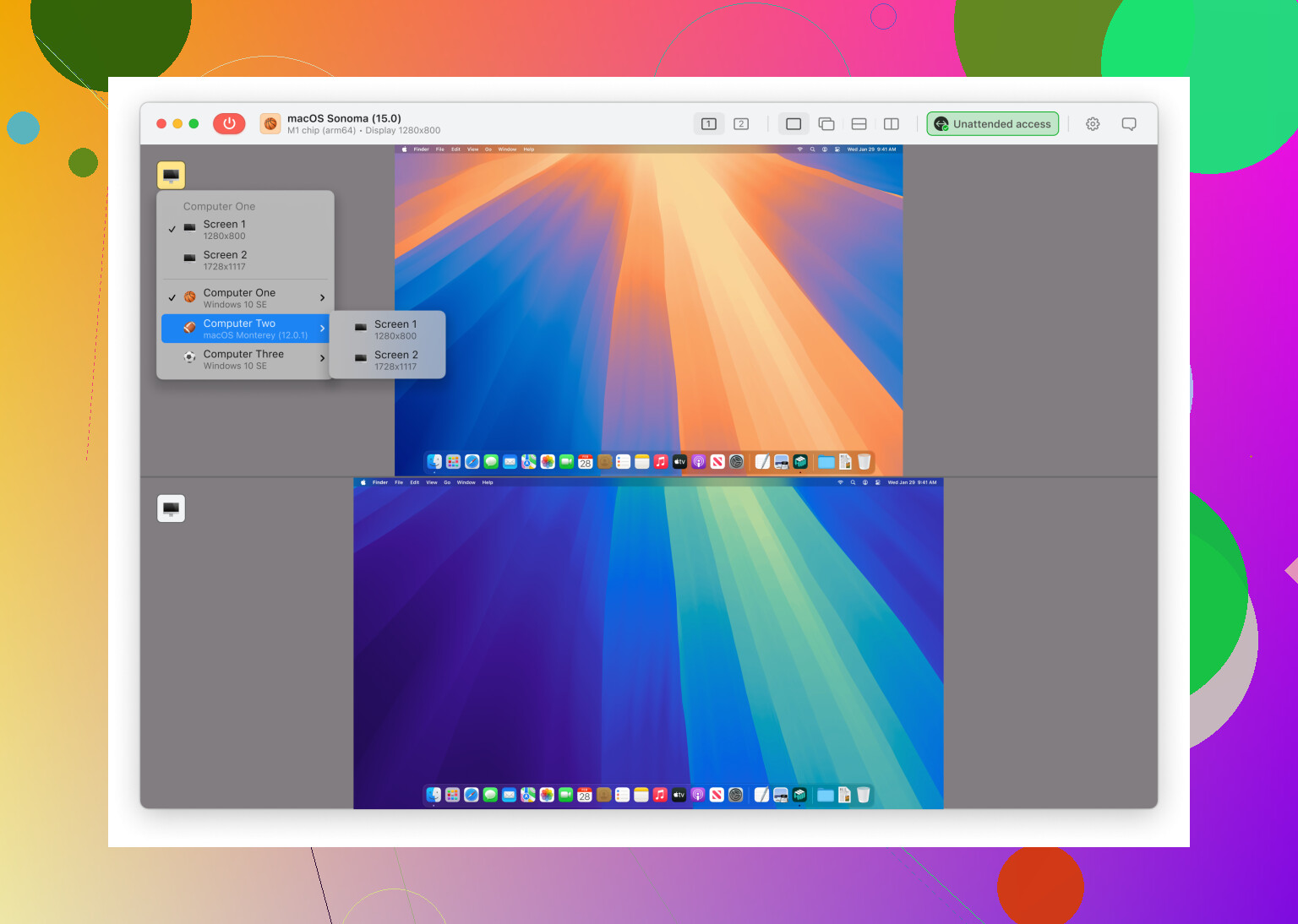Click Spotlight search icon in lower remote menubar
This screenshot has width=1298, height=924.
[853, 482]
